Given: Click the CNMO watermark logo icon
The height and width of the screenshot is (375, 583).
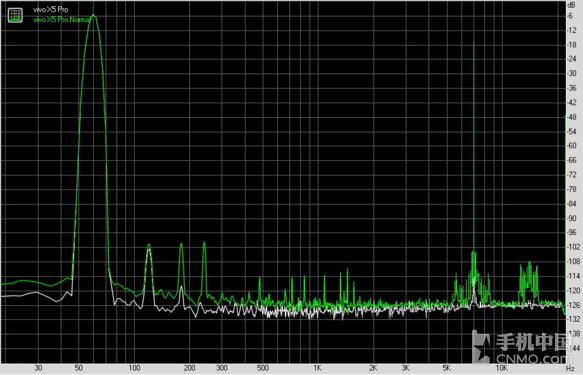Looking at the screenshot, I should click(x=481, y=346).
